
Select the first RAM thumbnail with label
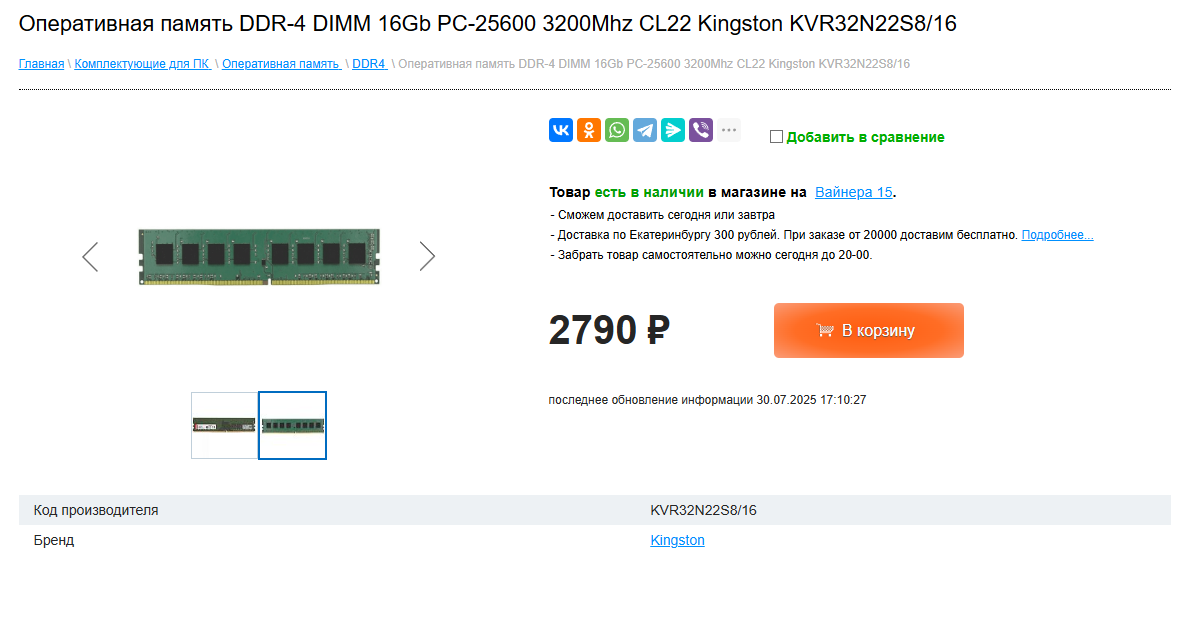coord(224,425)
